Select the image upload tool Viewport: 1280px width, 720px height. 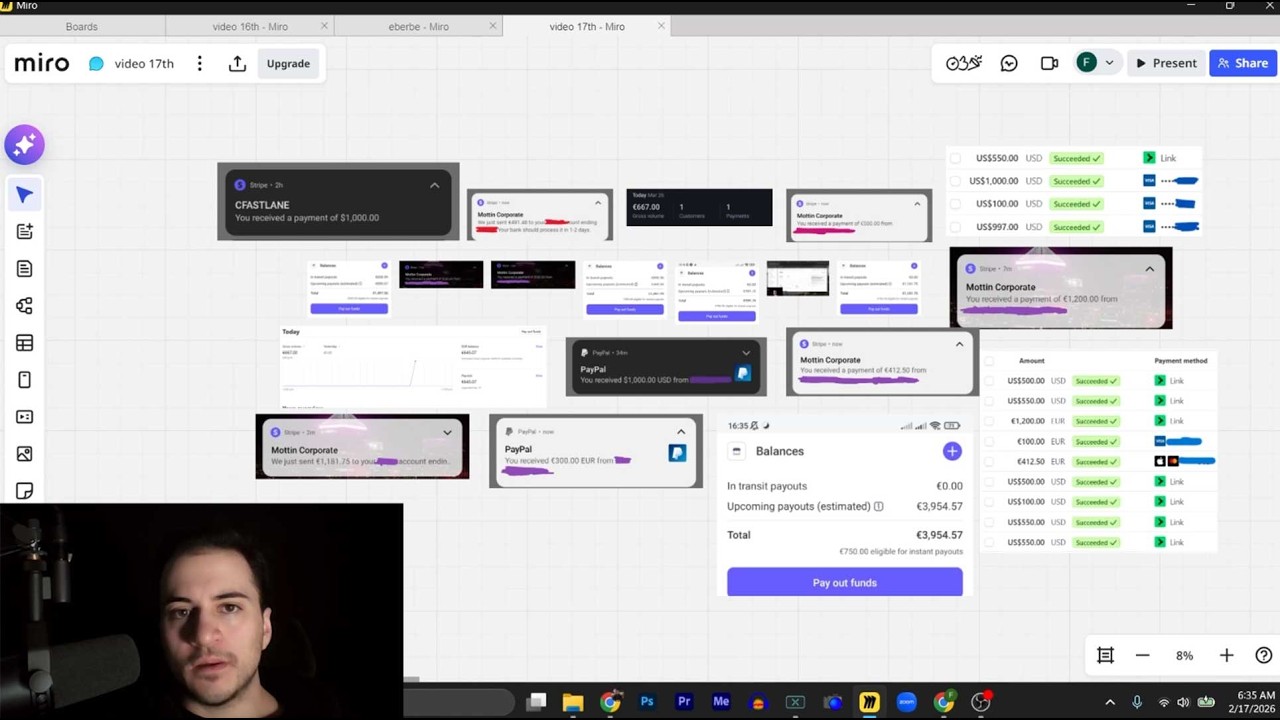[x=24, y=454]
